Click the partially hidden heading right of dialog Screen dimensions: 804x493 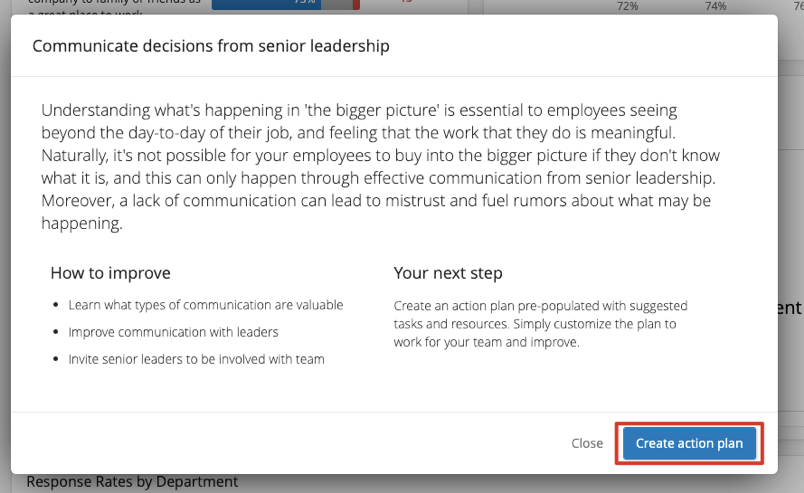pos(790,309)
